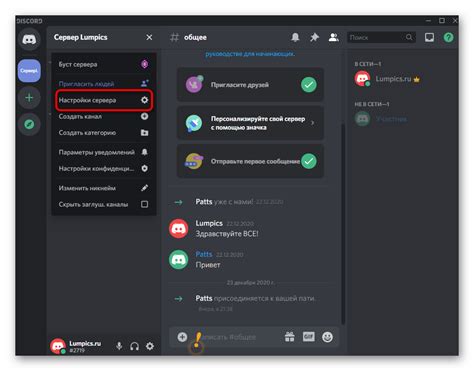Click Patts username on Привет message
474x371 pixels.
coord(204,254)
